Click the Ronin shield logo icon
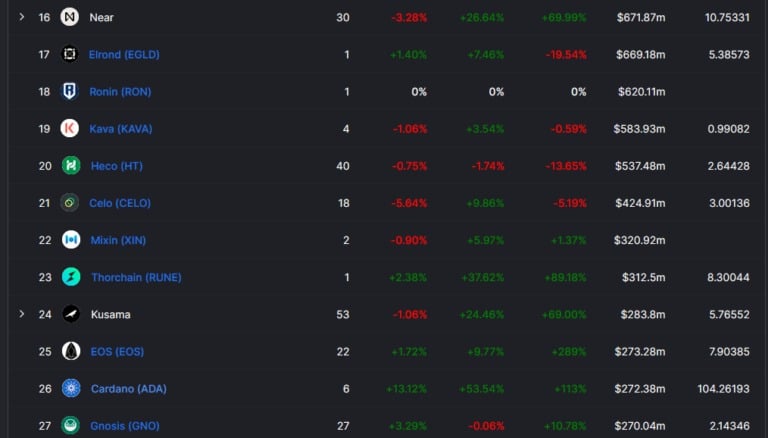Image resolution: width=768 pixels, height=438 pixels. (x=70, y=91)
